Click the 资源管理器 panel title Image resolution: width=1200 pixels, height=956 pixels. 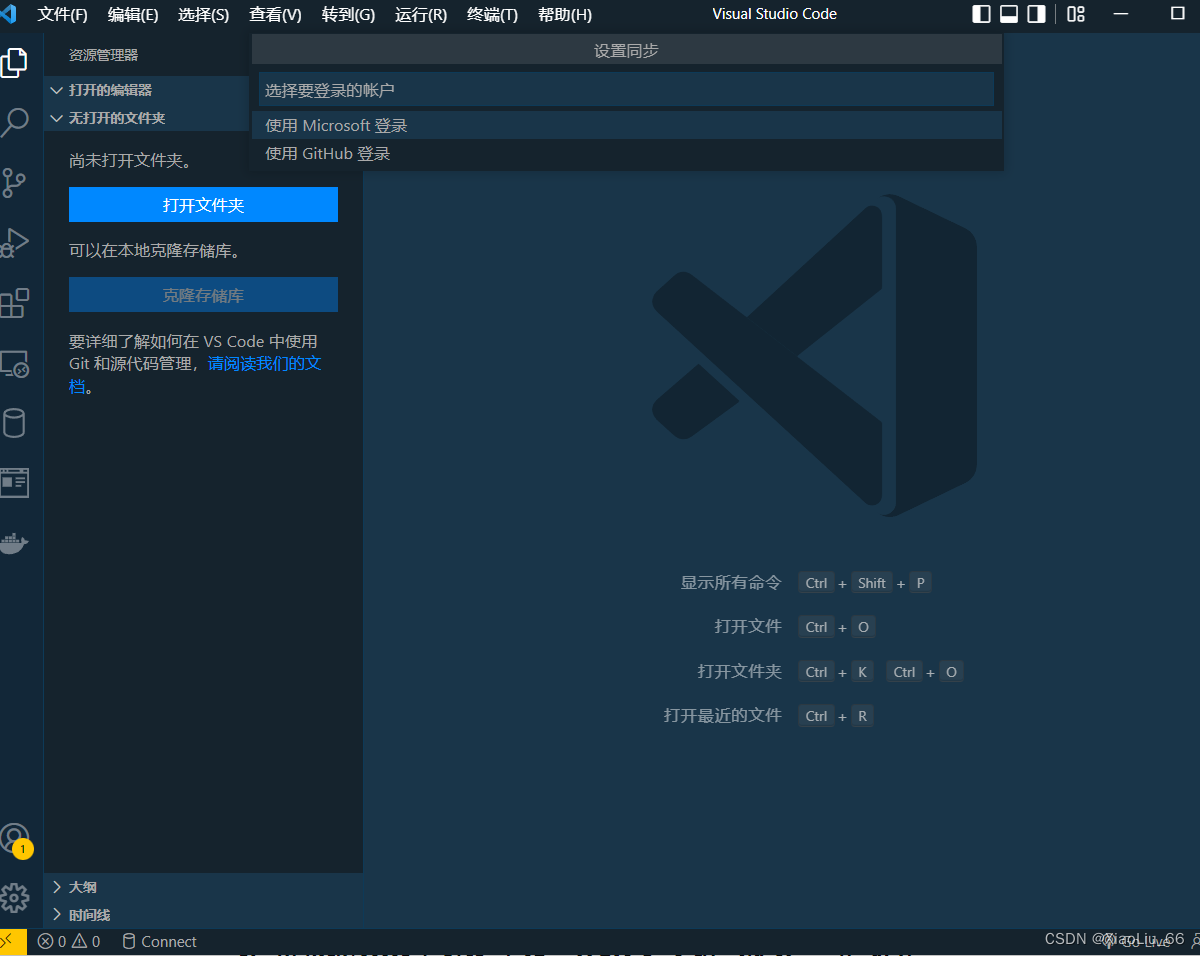[104, 55]
